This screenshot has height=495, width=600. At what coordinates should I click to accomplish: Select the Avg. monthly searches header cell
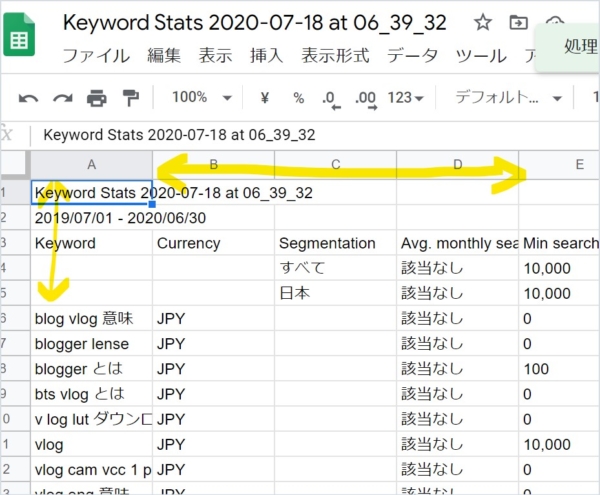click(458, 243)
